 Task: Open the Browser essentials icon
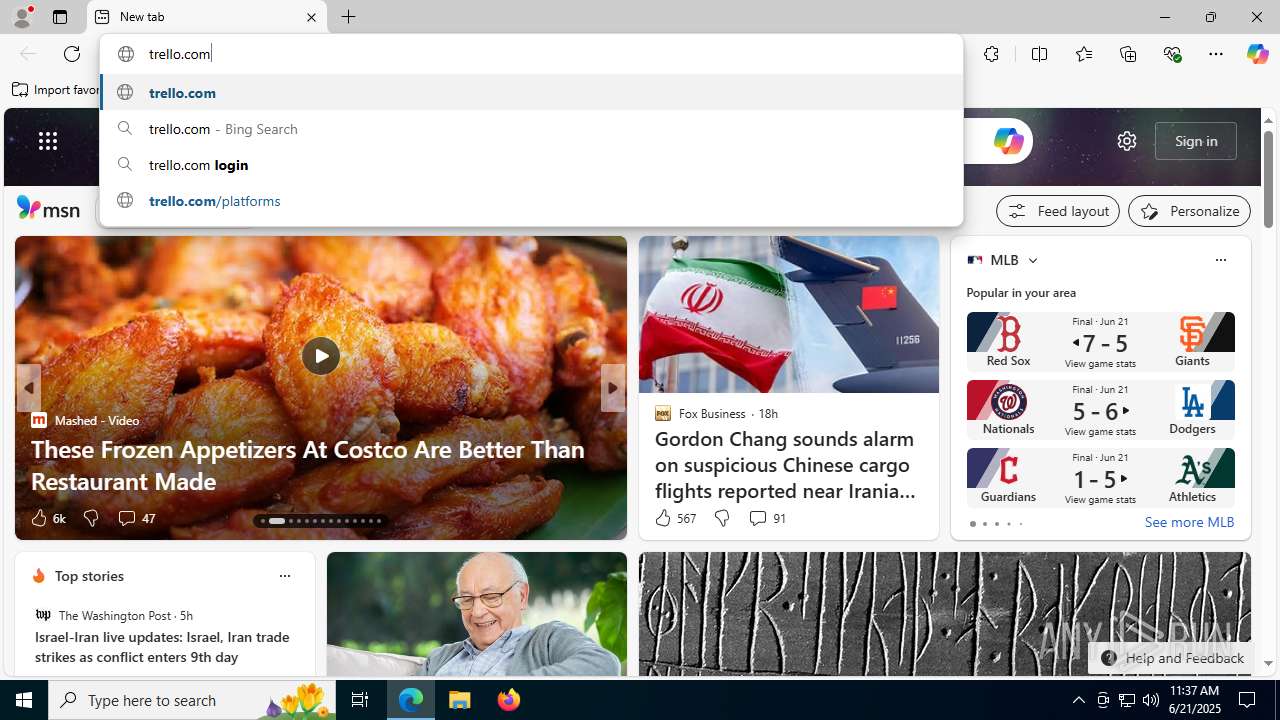pyautogui.click(x=1172, y=54)
